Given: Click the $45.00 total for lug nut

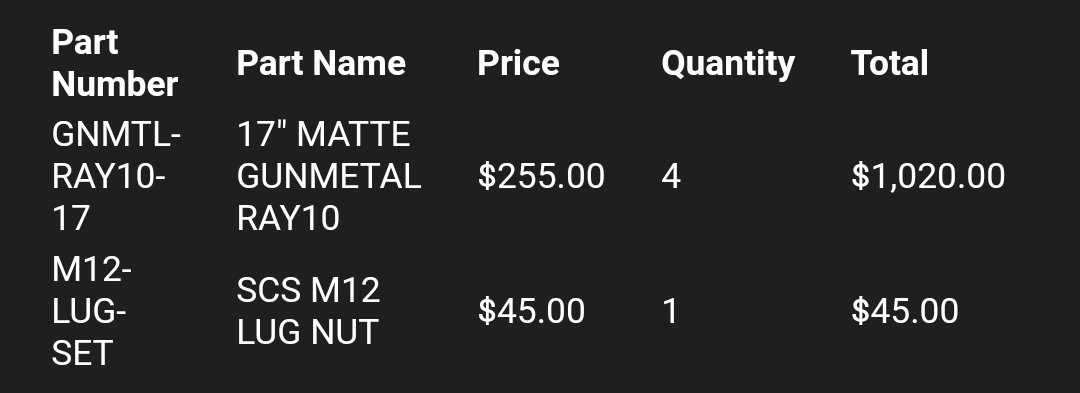Looking at the screenshot, I should 904,311.
